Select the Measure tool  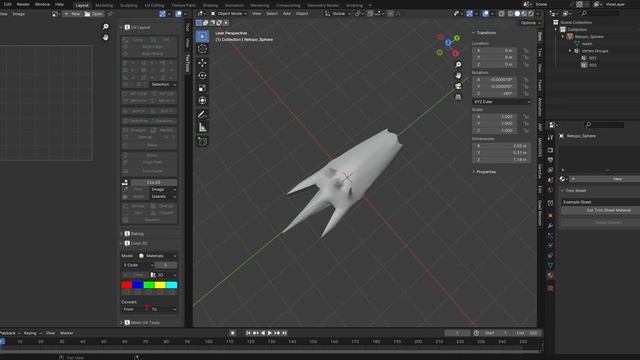[202, 127]
